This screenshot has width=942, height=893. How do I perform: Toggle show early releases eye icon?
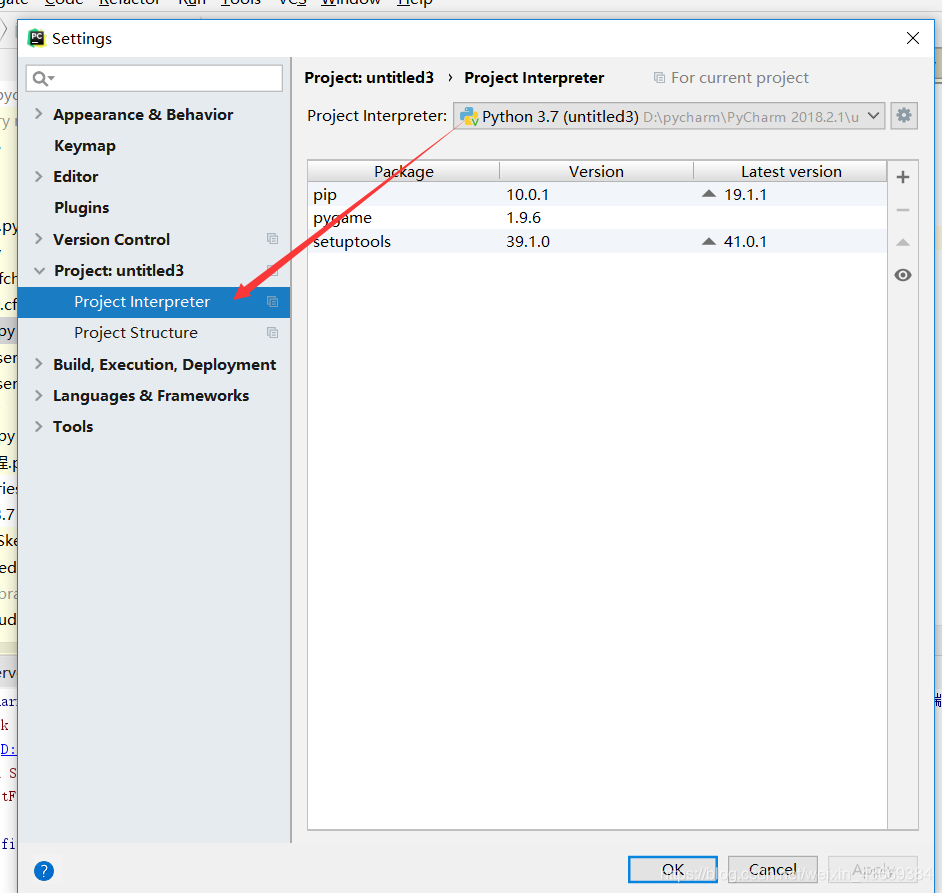pos(902,275)
